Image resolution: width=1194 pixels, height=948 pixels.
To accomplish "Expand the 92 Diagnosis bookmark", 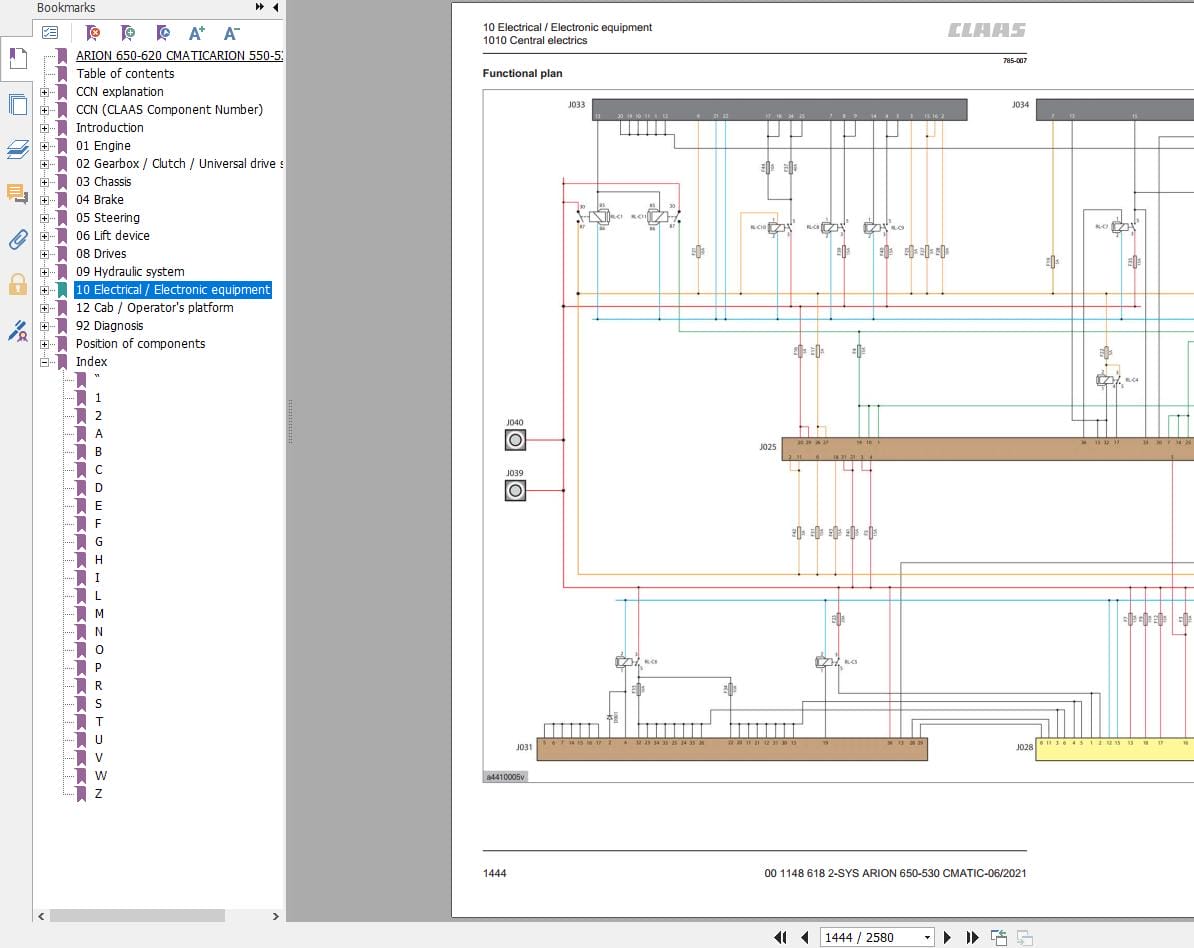I will [x=44, y=326].
